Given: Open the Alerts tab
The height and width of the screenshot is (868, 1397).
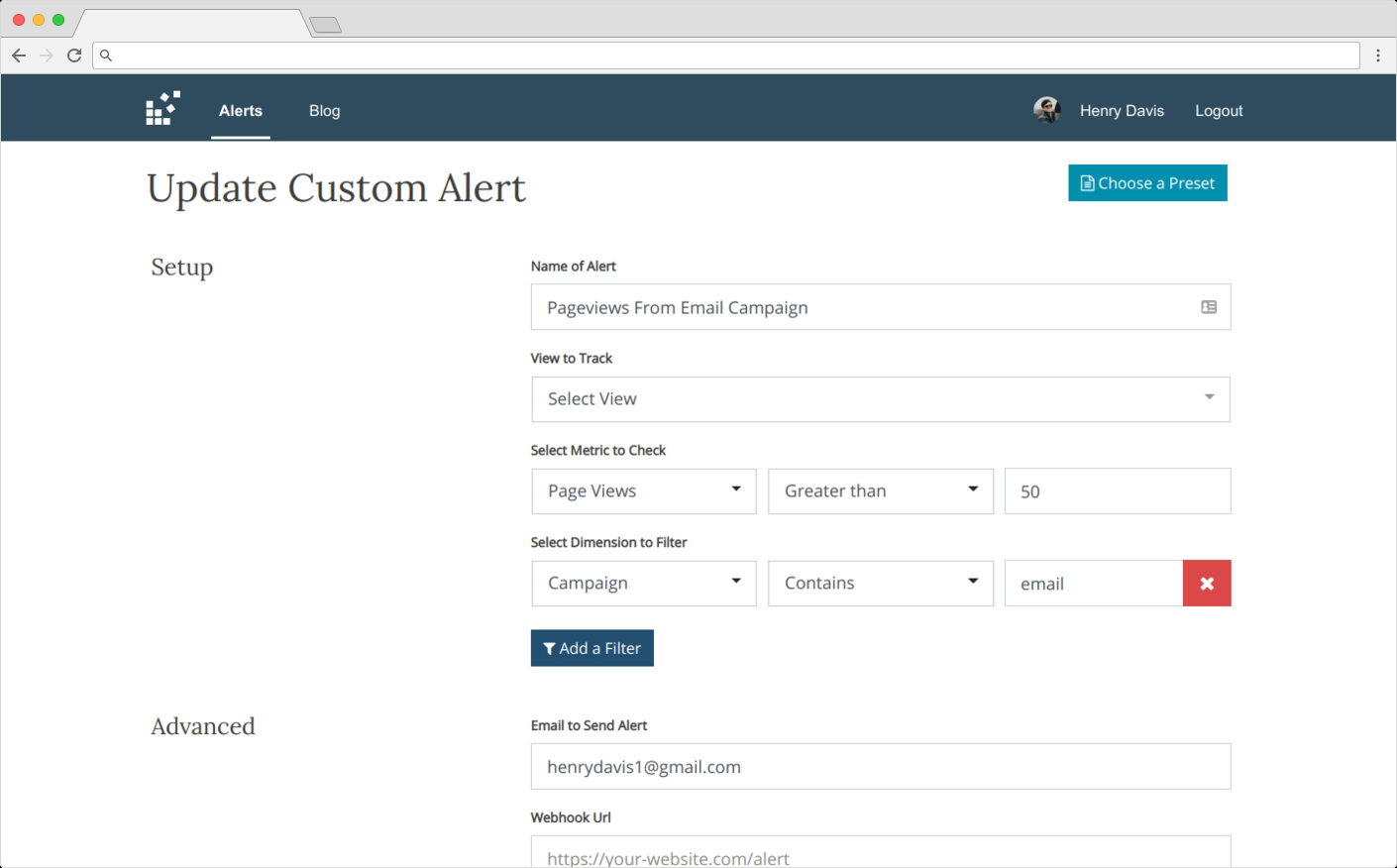Looking at the screenshot, I should point(241,111).
